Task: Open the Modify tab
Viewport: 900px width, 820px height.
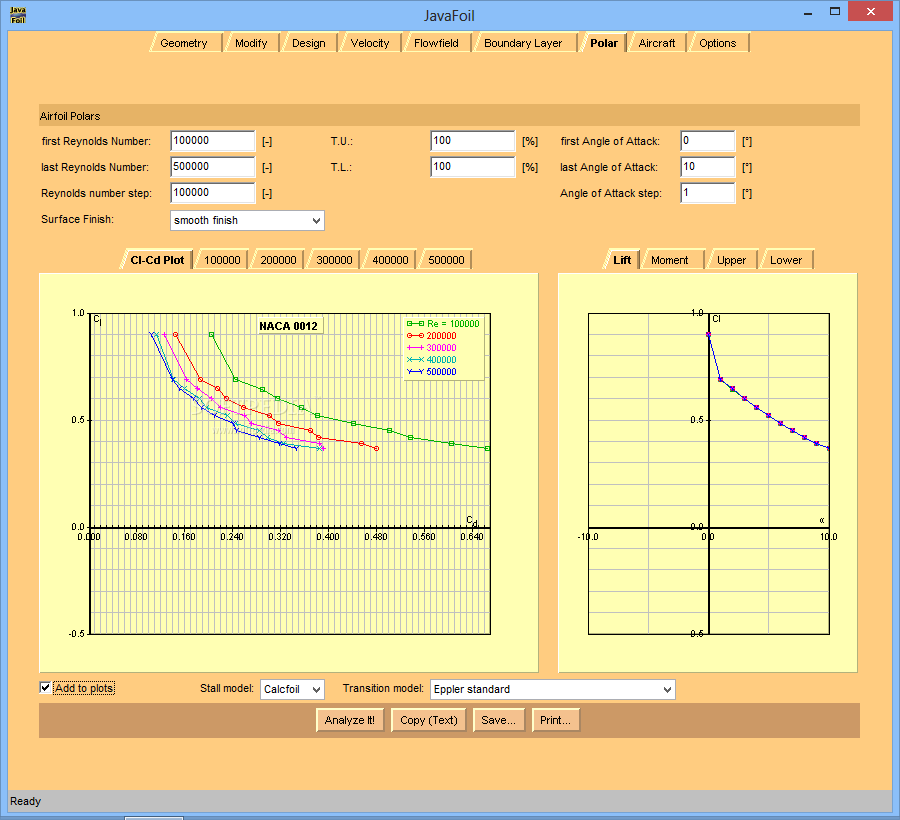Action: 251,43
